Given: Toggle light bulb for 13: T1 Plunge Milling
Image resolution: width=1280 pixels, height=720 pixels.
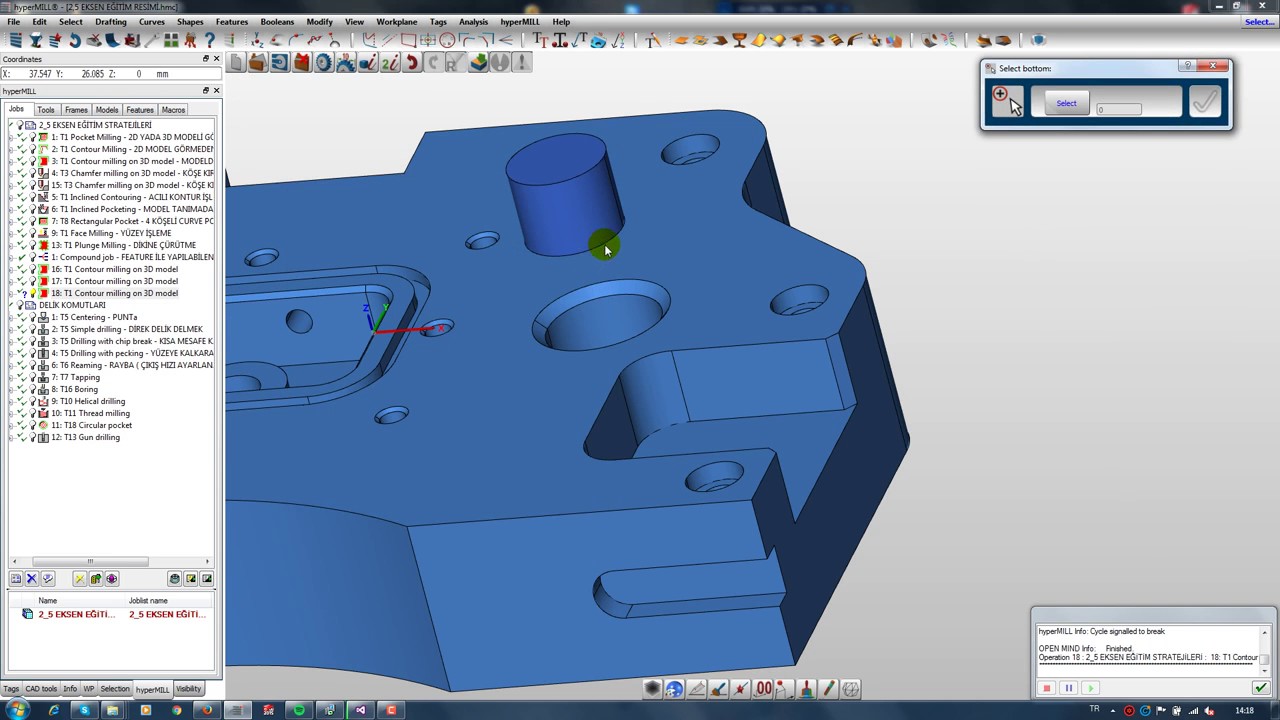Looking at the screenshot, I should (32, 245).
